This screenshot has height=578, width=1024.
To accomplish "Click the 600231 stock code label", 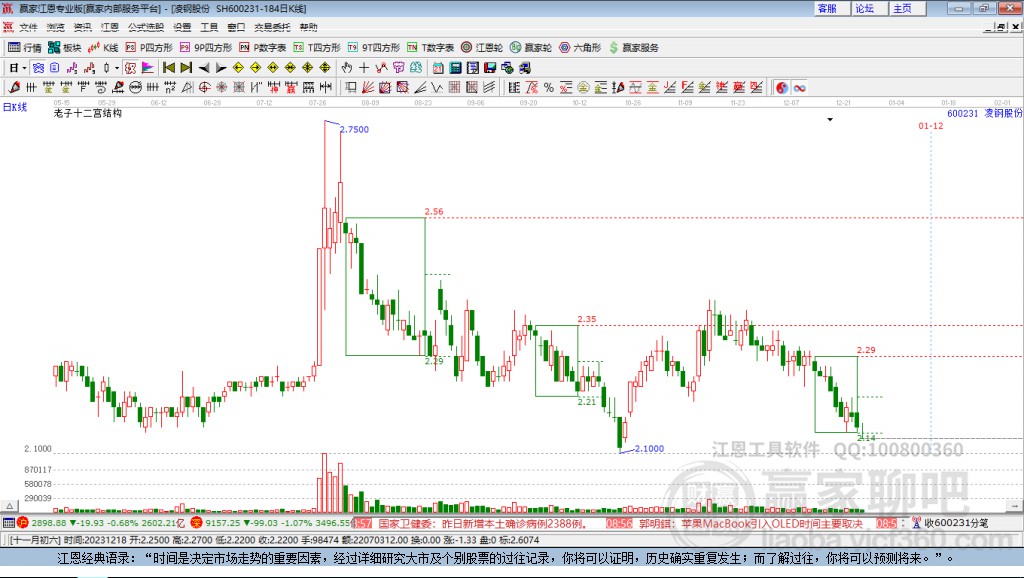I will tap(963, 113).
